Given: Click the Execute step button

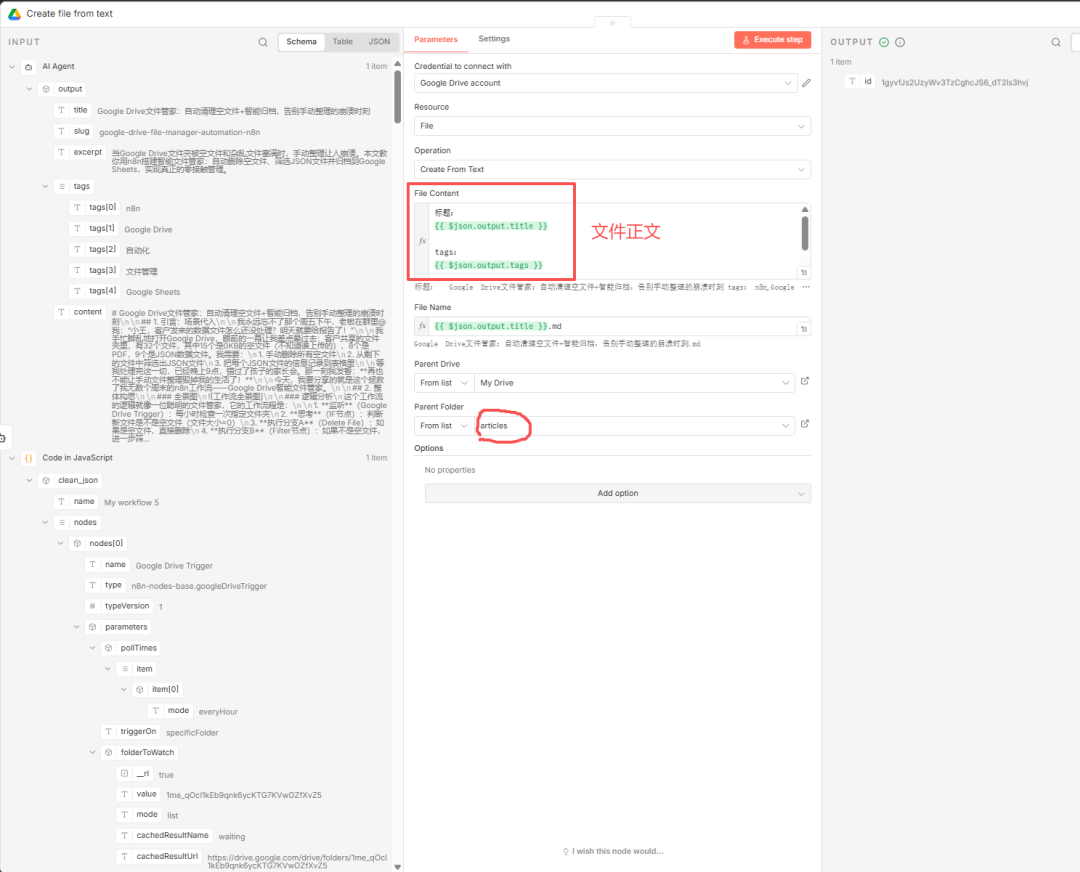Looking at the screenshot, I should (772, 40).
